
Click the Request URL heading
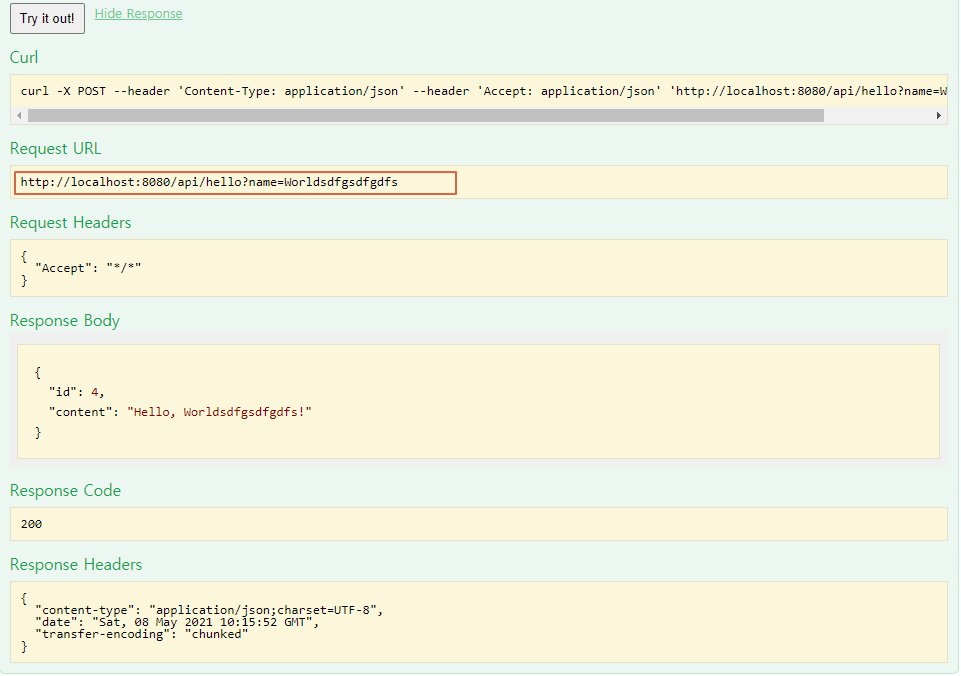56,149
